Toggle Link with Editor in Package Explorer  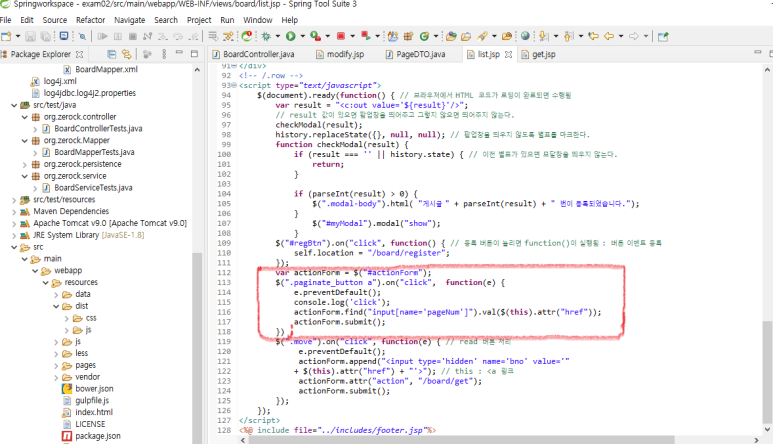[x=127, y=54]
